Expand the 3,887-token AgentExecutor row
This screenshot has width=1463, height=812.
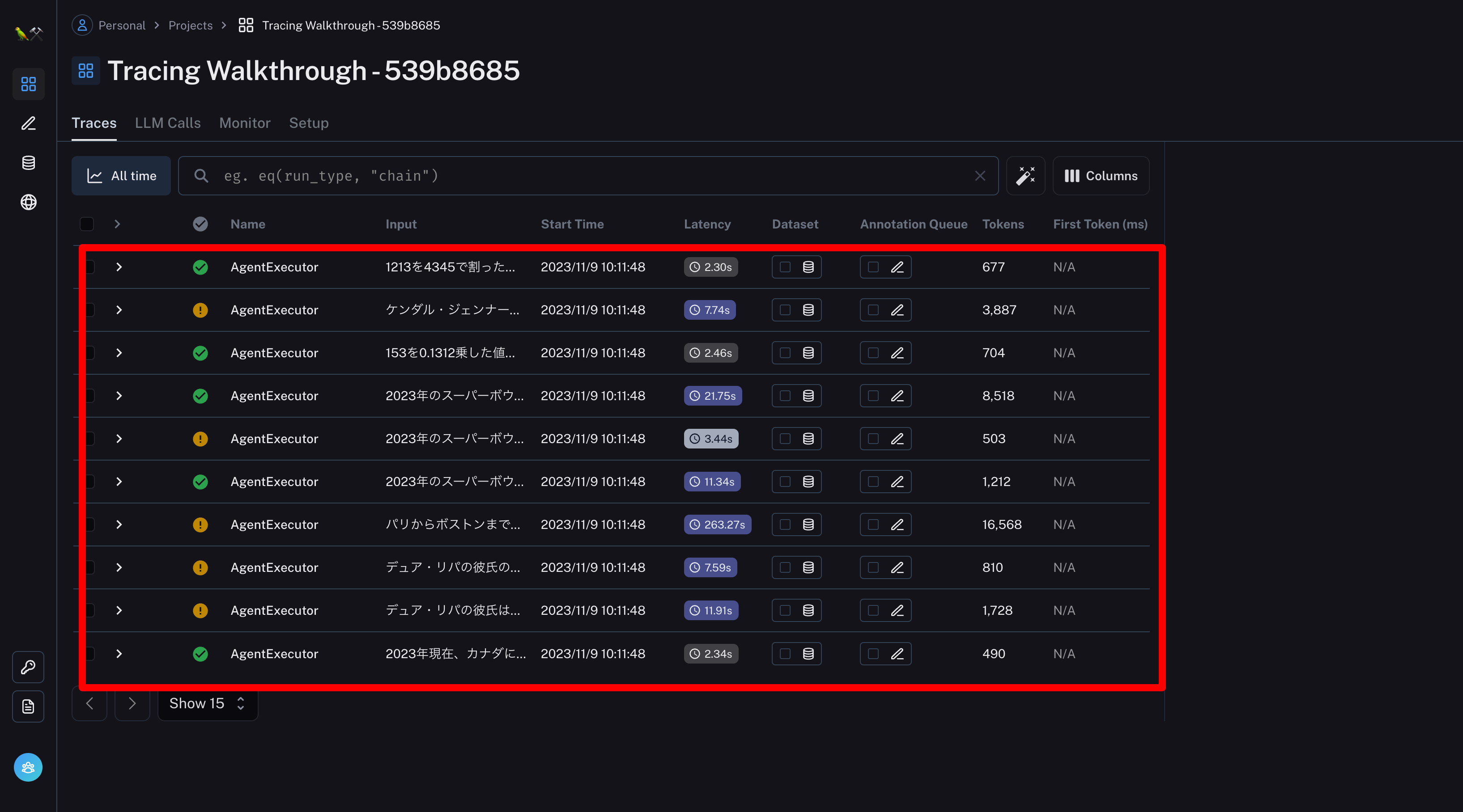[119, 310]
